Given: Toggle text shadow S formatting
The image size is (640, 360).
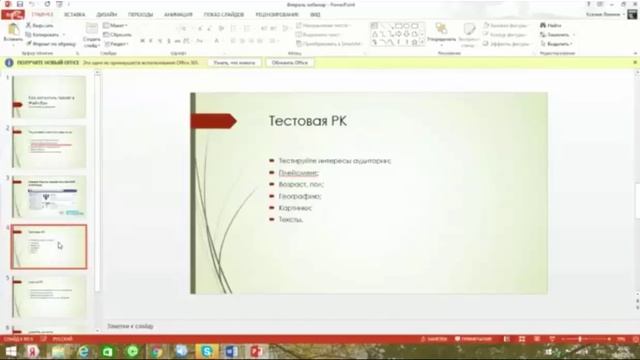Looking at the screenshot, I should (x=169, y=41).
